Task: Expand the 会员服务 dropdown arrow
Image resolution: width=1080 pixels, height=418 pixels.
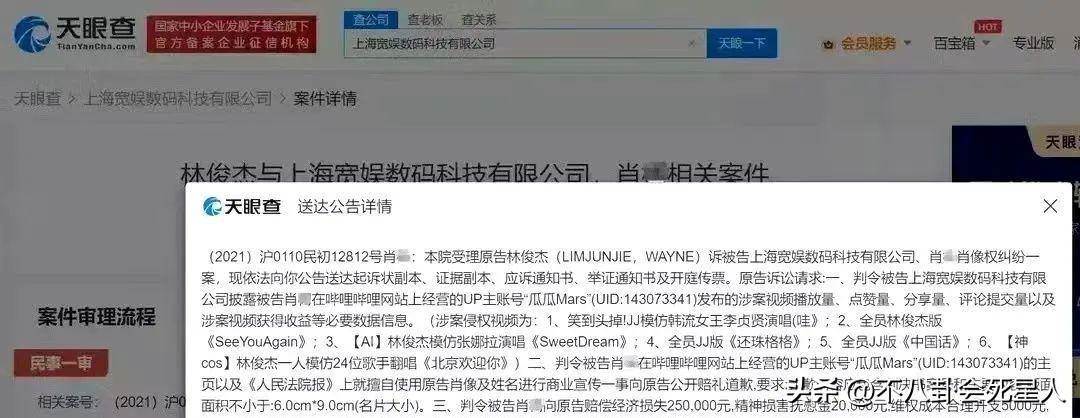Action: [x=907, y=43]
